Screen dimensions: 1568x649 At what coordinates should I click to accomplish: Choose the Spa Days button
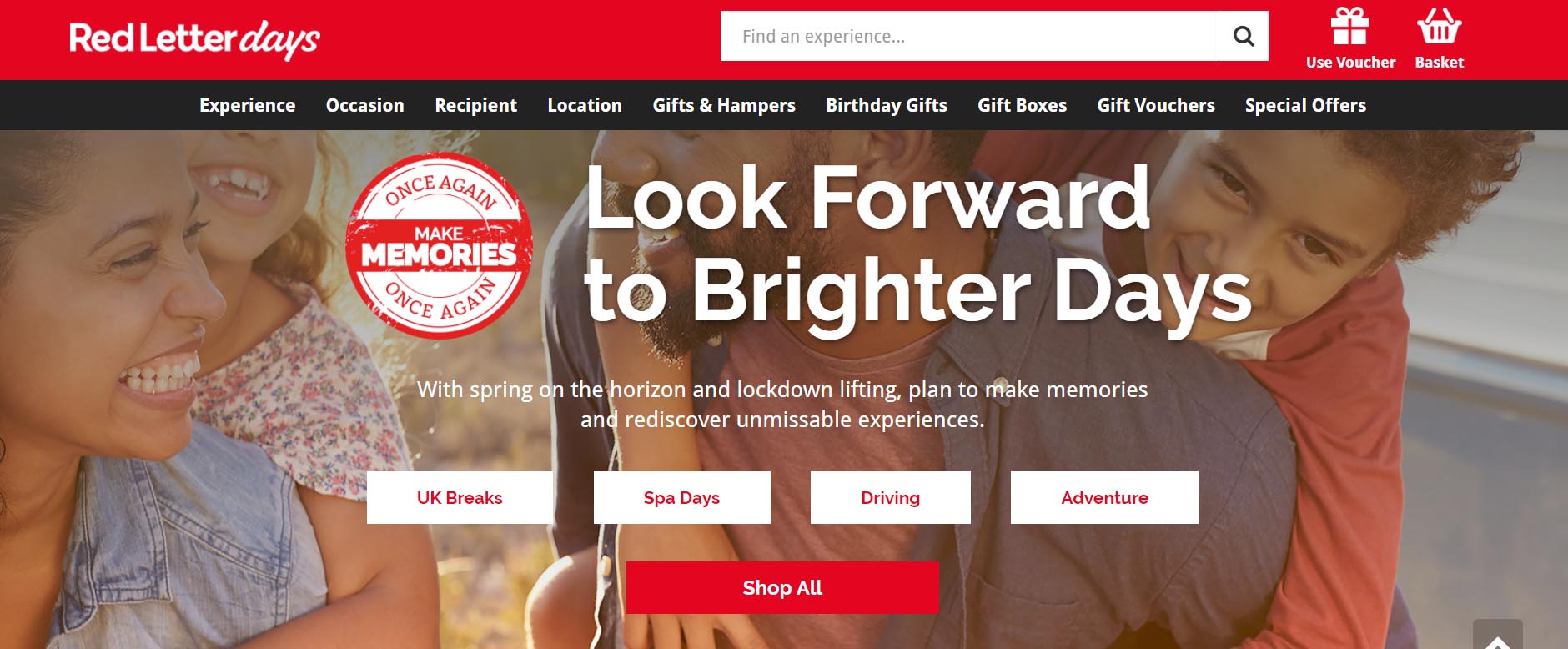pyautogui.click(x=681, y=498)
